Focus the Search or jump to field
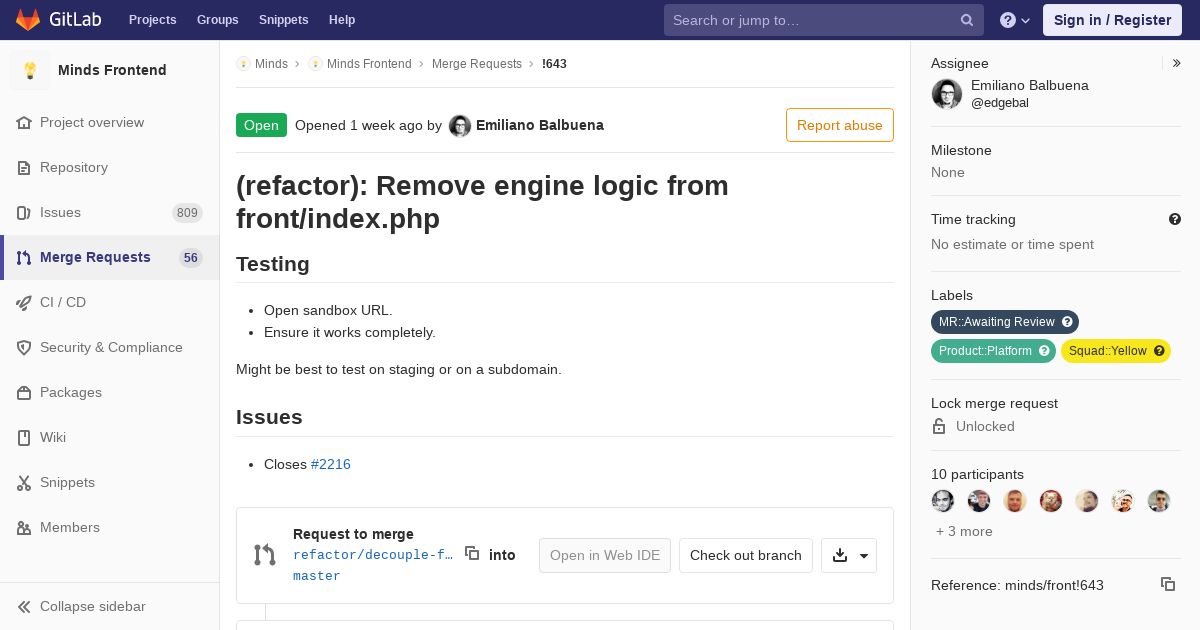 pos(812,20)
